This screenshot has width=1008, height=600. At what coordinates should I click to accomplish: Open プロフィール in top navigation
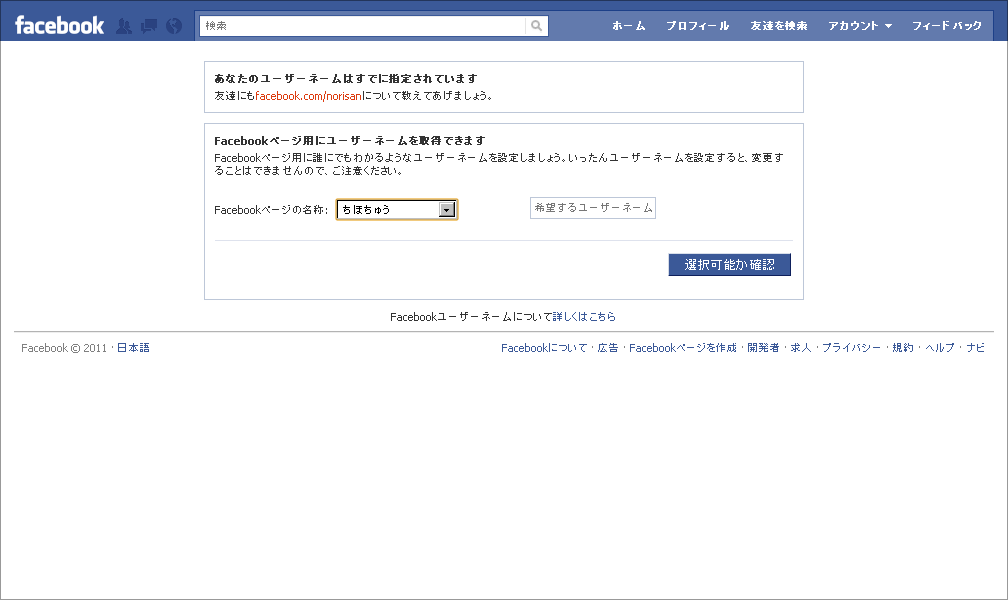(698, 26)
